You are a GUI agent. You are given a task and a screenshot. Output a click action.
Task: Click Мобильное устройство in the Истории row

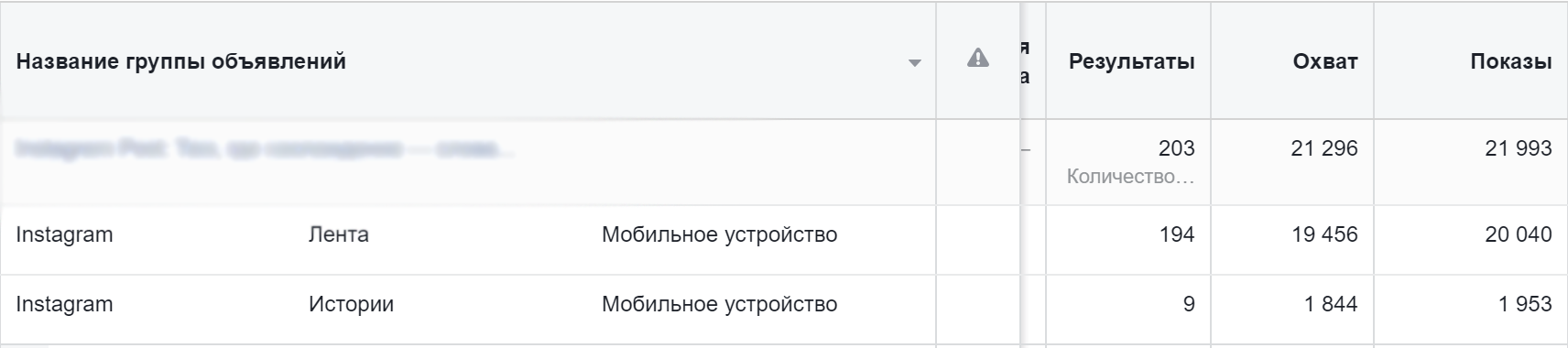(x=719, y=305)
